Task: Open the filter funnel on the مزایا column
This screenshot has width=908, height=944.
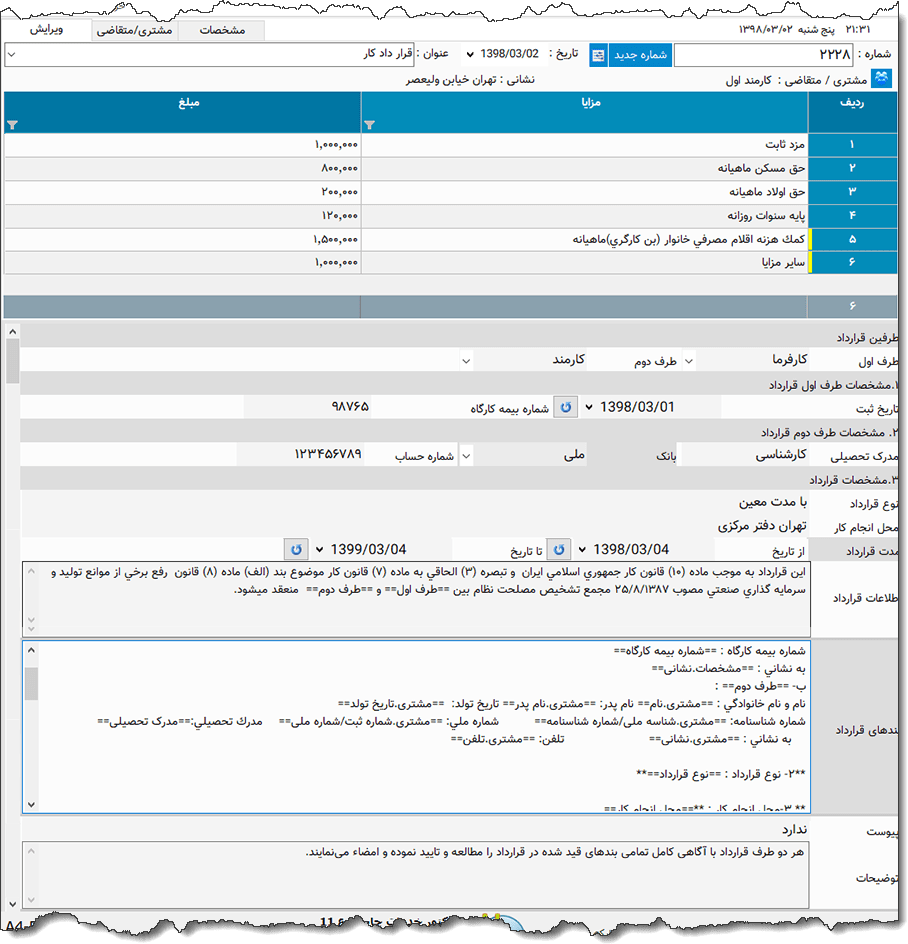Action: [x=370, y=125]
